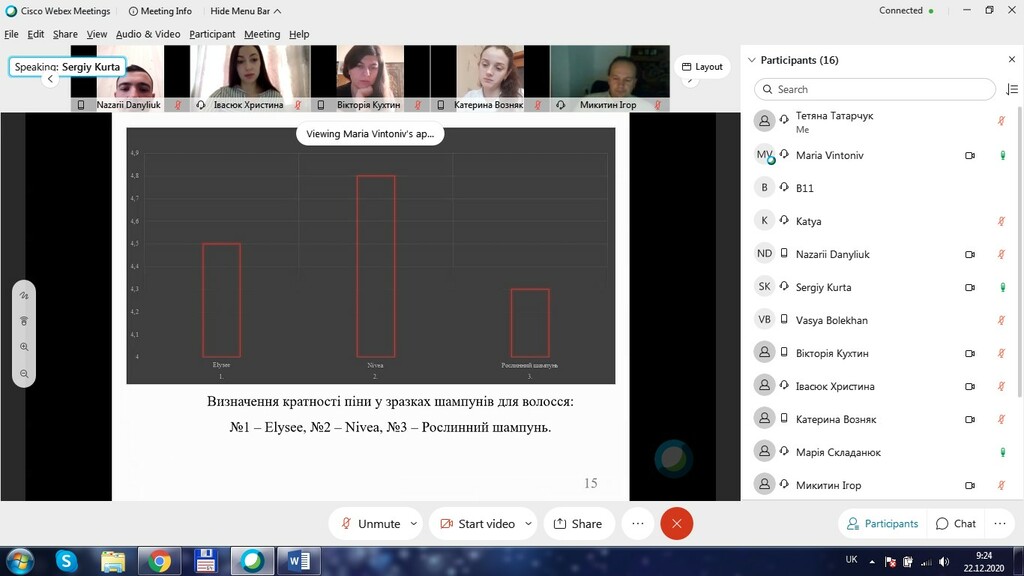This screenshot has width=1024, height=576.
Task: Unmute your microphone
Action: (x=371, y=524)
